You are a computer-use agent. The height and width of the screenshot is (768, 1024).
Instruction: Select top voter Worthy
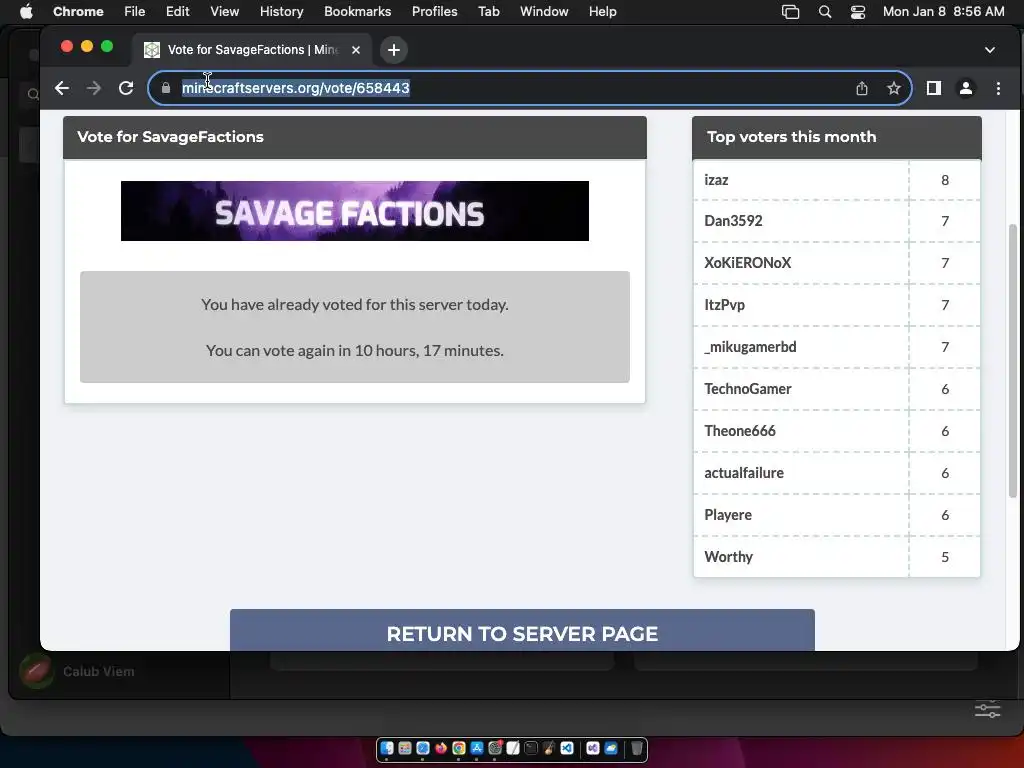(x=729, y=557)
